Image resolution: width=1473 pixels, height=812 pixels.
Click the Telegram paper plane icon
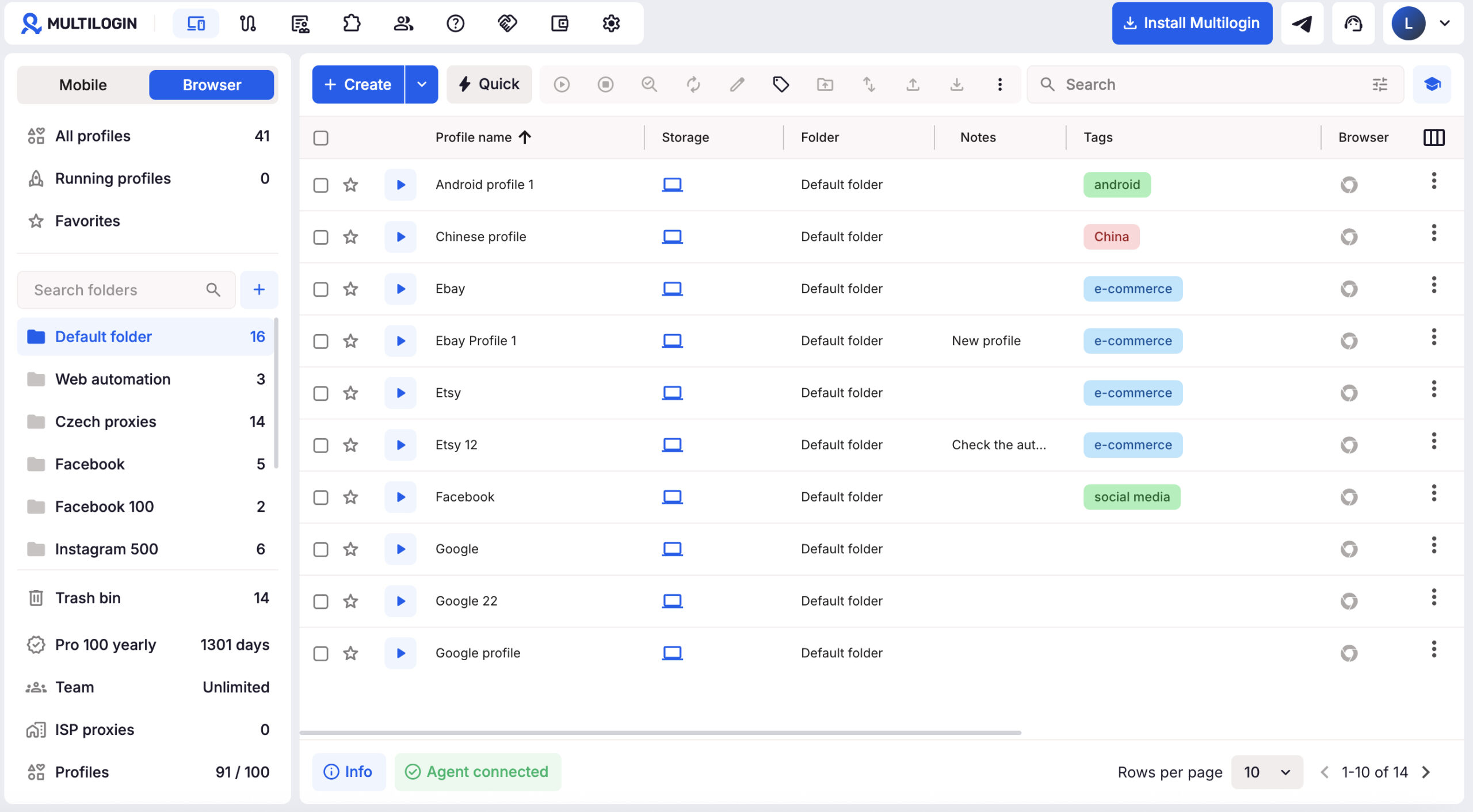pyautogui.click(x=1302, y=24)
